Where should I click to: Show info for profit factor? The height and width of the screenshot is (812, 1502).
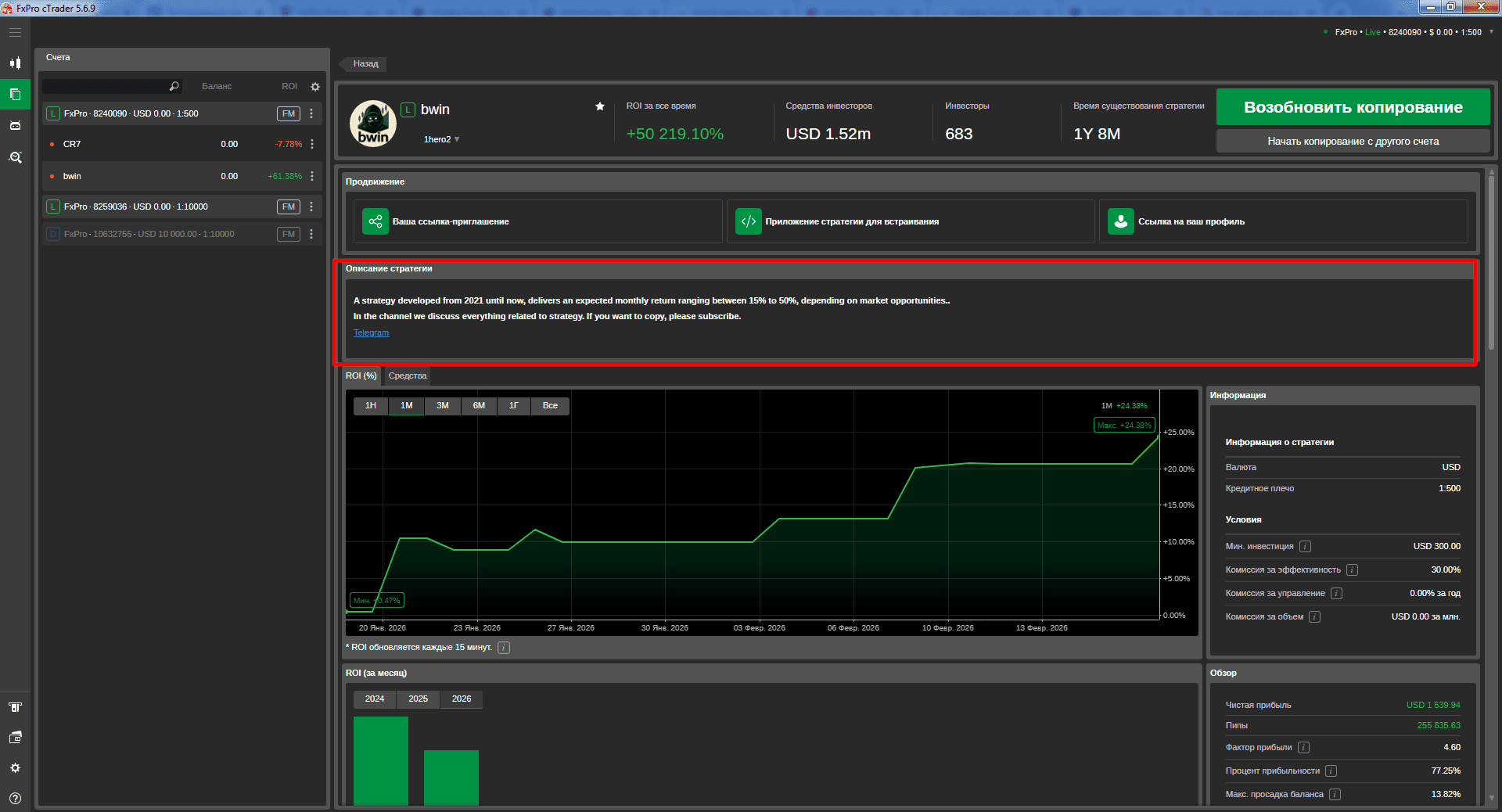[1303, 748]
